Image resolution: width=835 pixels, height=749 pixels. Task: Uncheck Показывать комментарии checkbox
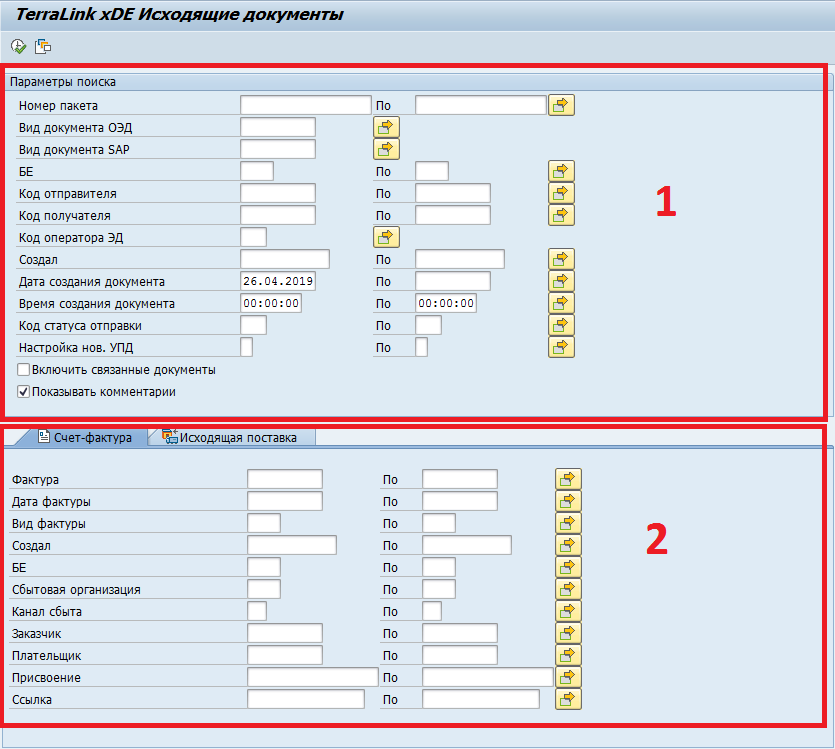click(x=24, y=392)
